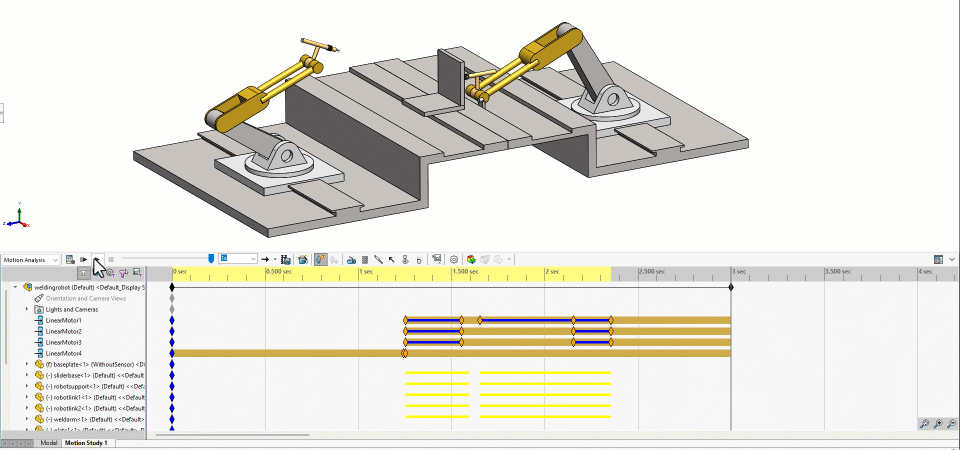This screenshot has height=450, width=960.
Task: Open Results and Plots tool
Action: [435, 259]
